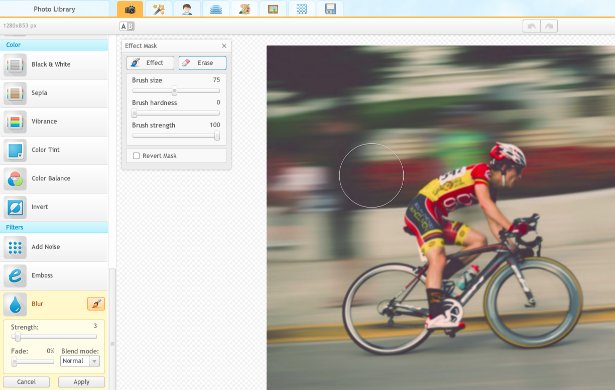Close the Effect Mask panel
615x390 pixels.
click(224, 46)
